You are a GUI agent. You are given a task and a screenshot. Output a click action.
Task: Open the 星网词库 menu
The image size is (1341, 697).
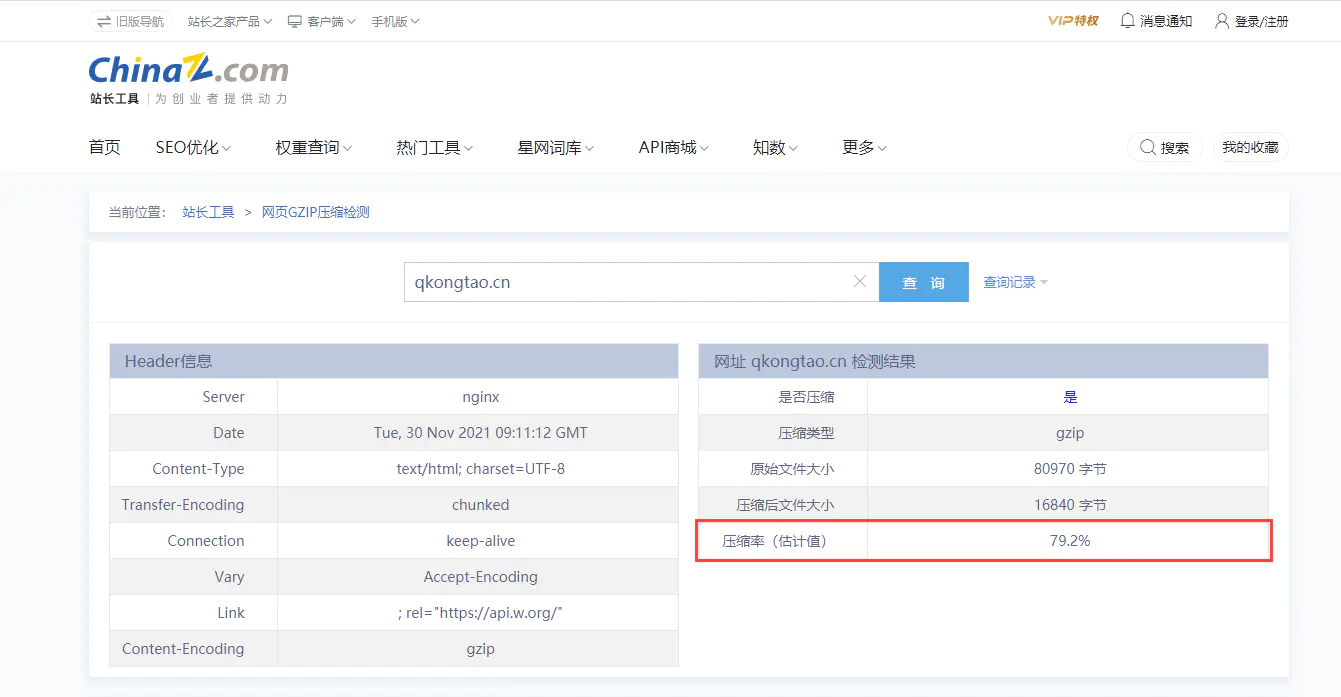click(556, 147)
